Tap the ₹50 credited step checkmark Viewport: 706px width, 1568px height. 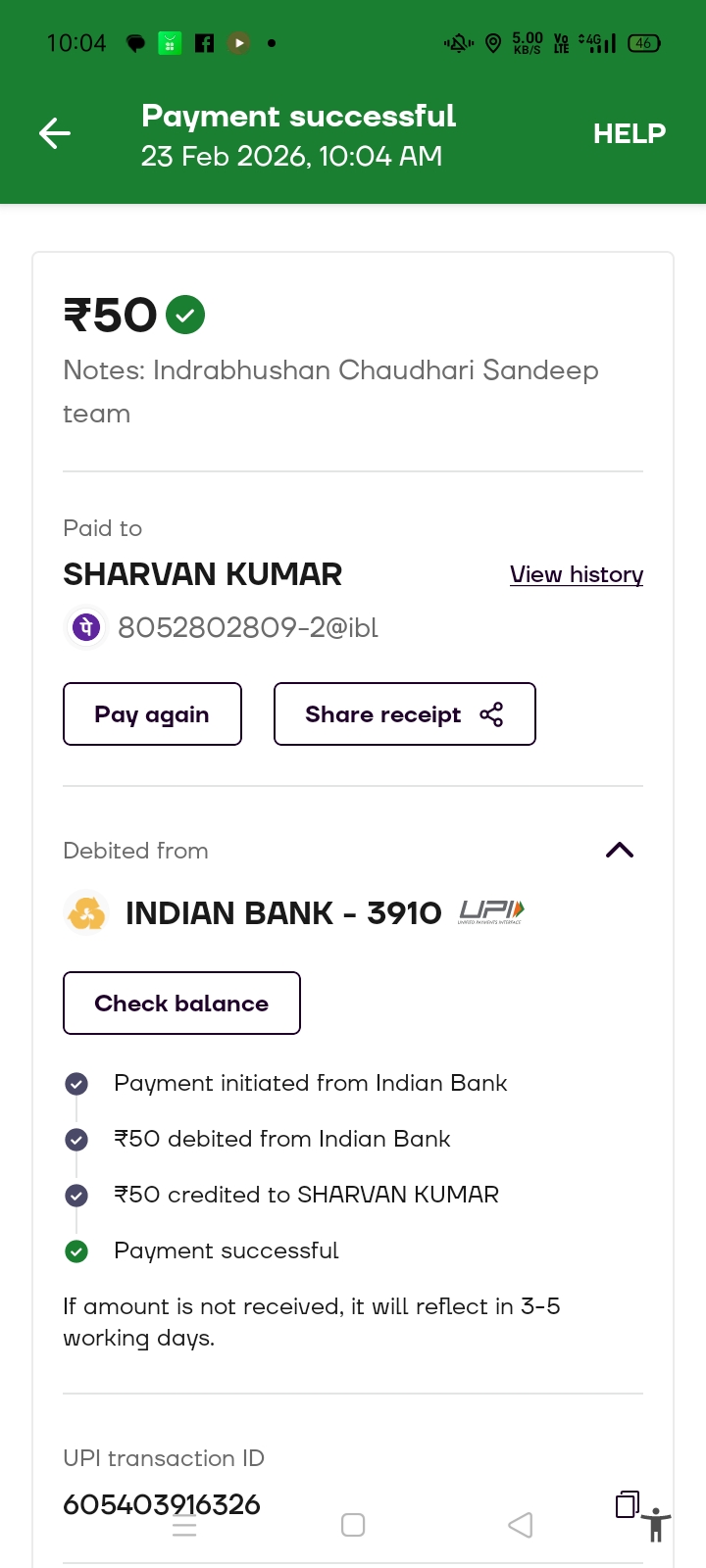coord(76,1196)
